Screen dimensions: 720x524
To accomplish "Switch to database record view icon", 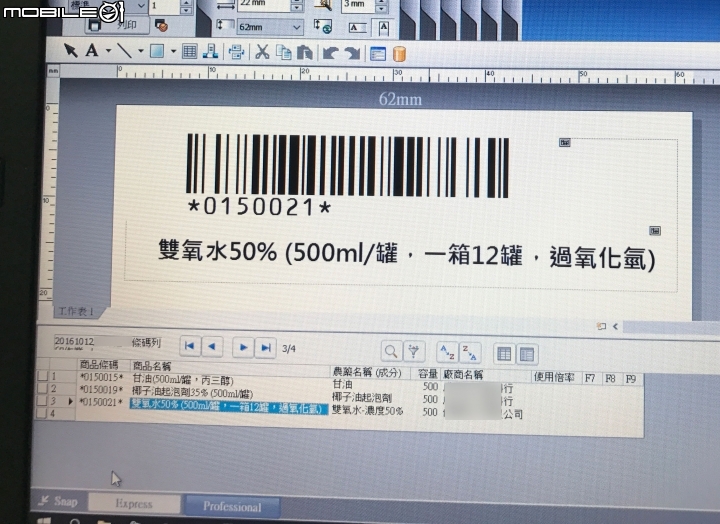I will pyautogui.click(x=504, y=354).
